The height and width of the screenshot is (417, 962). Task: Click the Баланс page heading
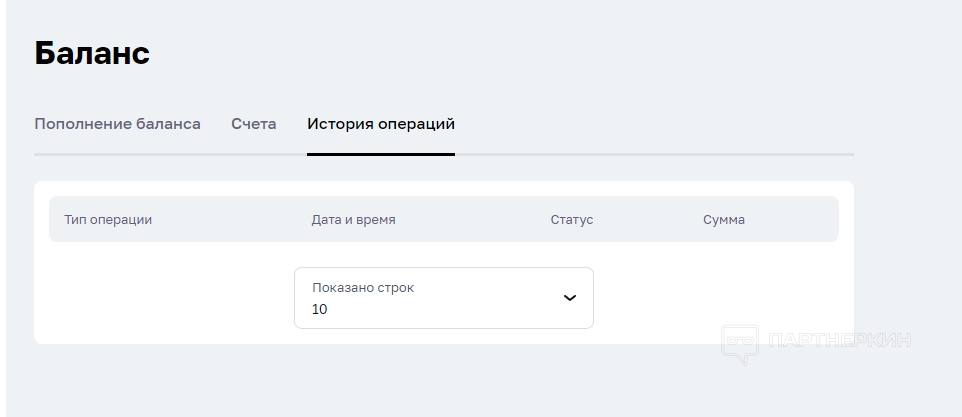92,53
